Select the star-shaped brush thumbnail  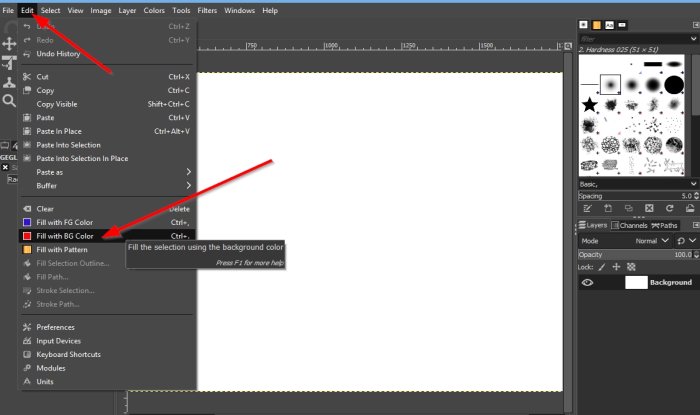[x=589, y=105]
